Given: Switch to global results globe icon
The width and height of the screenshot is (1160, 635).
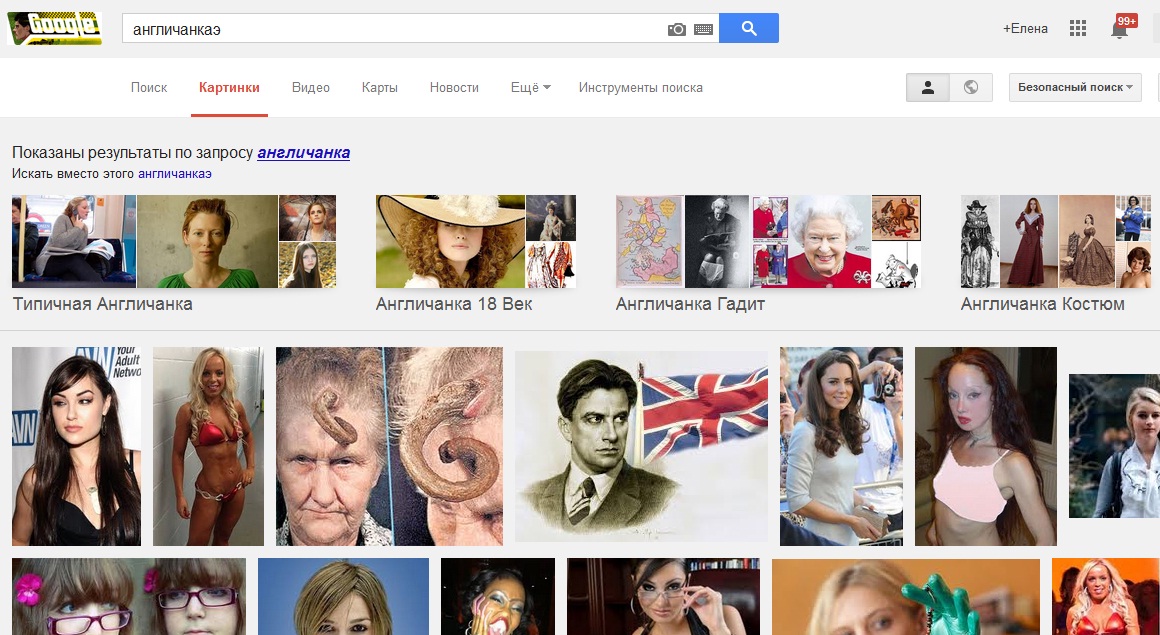Looking at the screenshot, I should click(970, 87).
